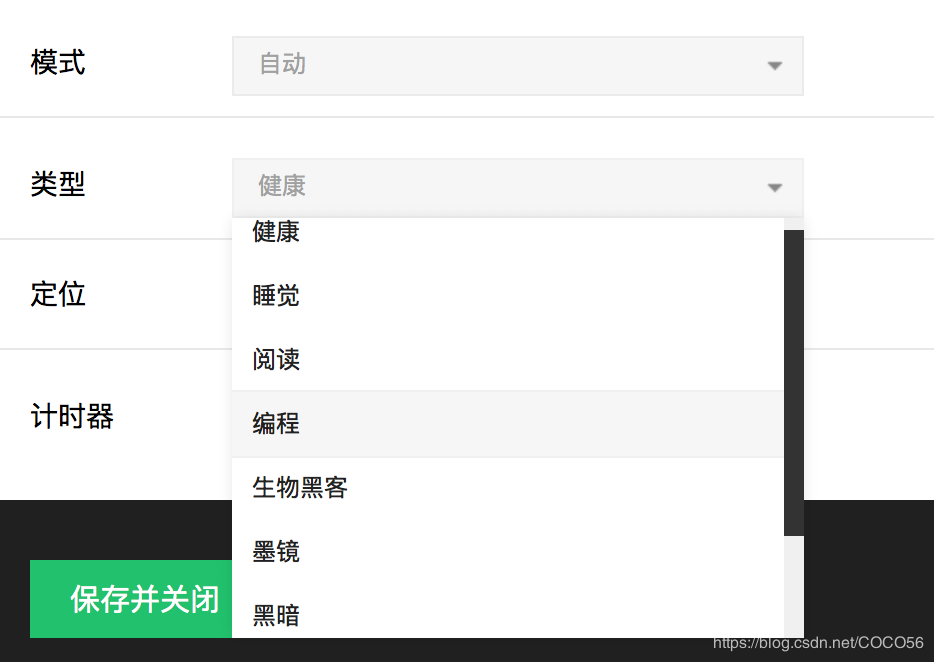Collapse the 类型 dropdown arrow
This screenshot has width=934, height=662.
pyautogui.click(x=775, y=187)
